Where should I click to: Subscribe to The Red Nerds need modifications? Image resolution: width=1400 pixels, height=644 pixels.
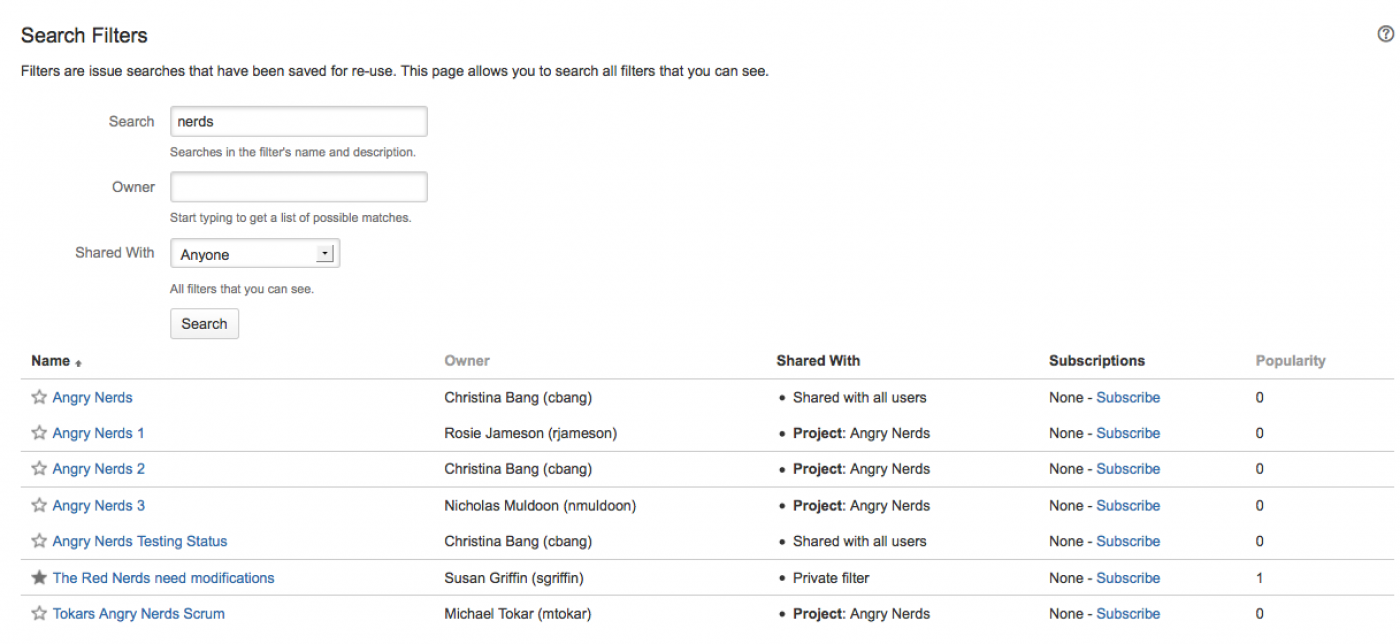[x=1128, y=578]
